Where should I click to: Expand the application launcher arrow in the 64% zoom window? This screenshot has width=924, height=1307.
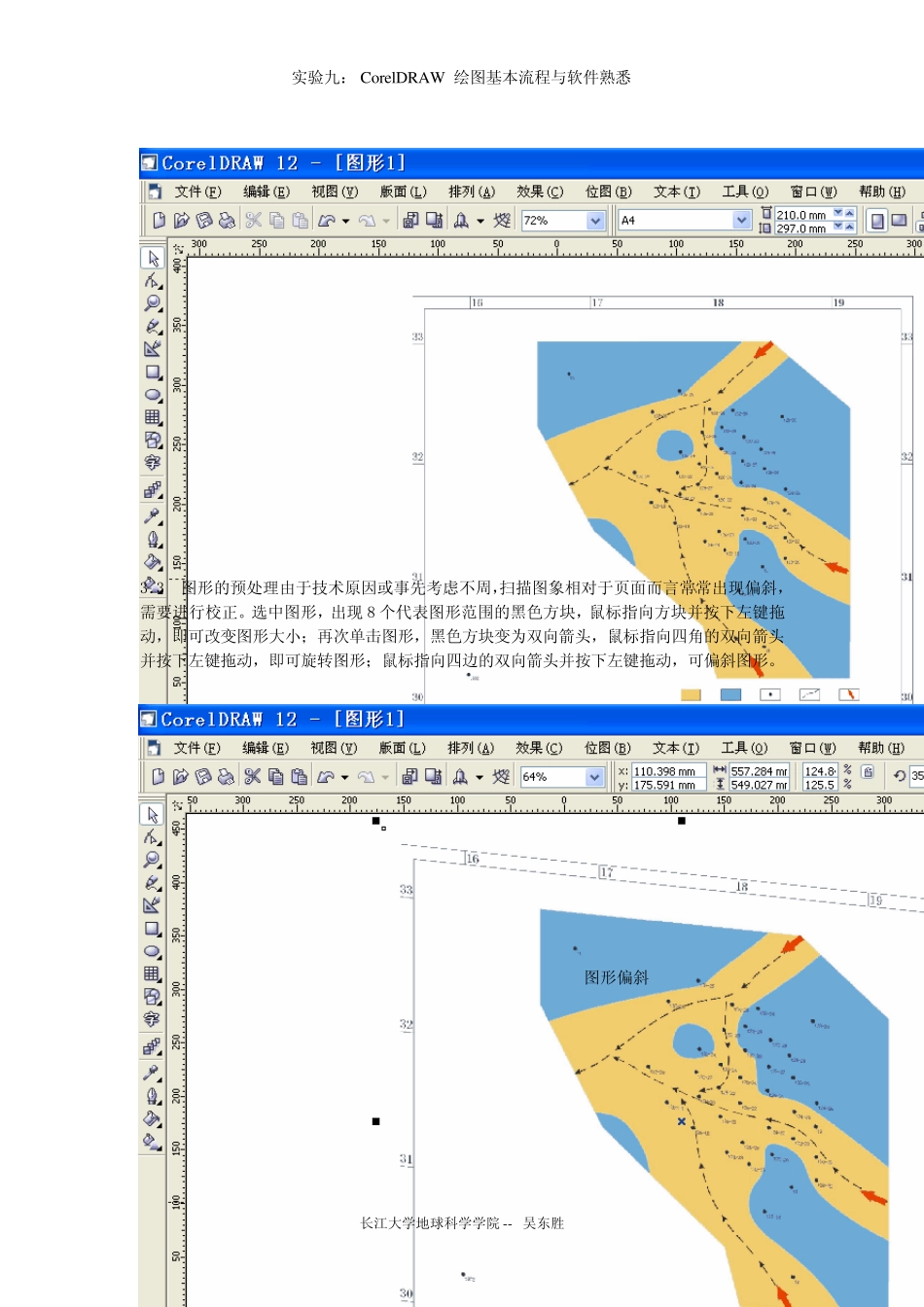click(x=480, y=778)
